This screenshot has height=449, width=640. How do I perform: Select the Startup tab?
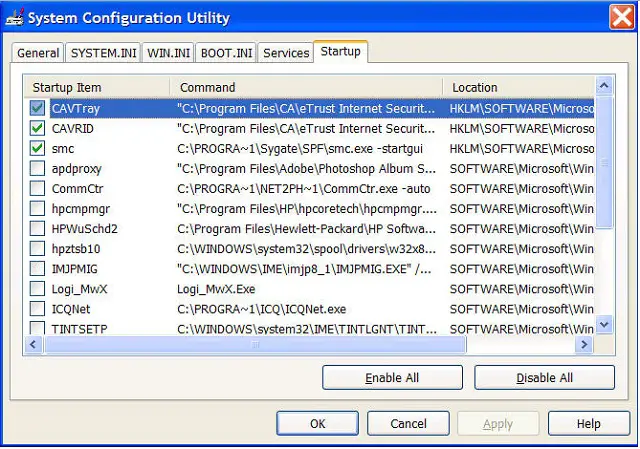tap(340, 51)
